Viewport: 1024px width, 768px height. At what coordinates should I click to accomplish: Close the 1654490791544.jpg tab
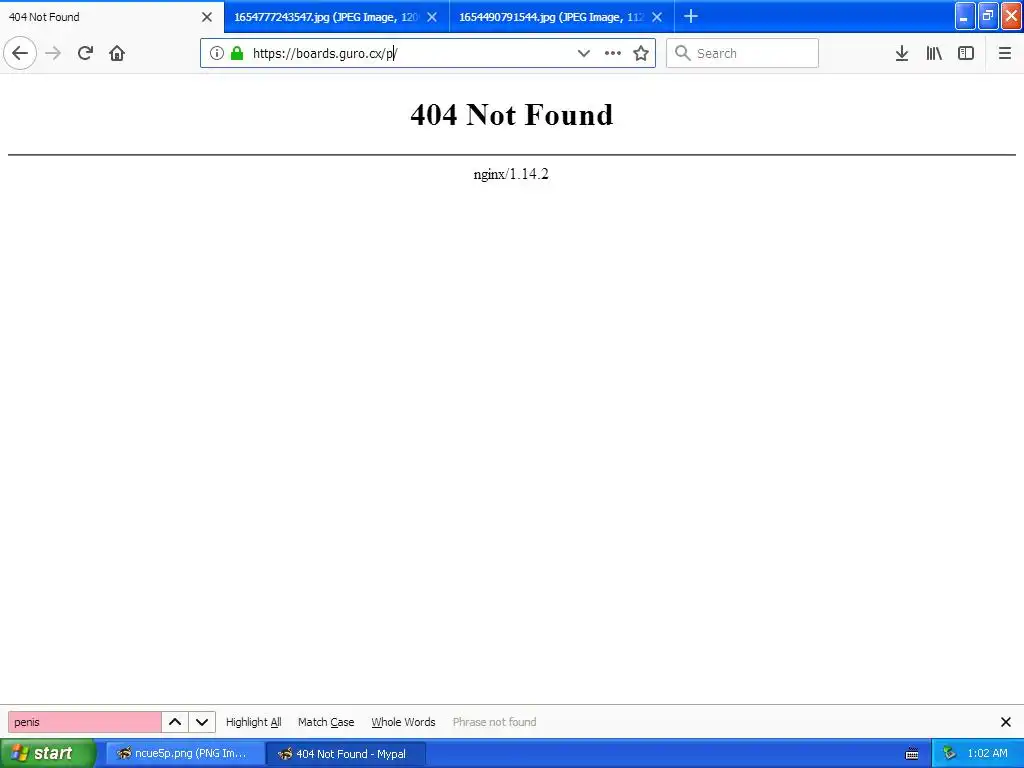click(x=657, y=17)
